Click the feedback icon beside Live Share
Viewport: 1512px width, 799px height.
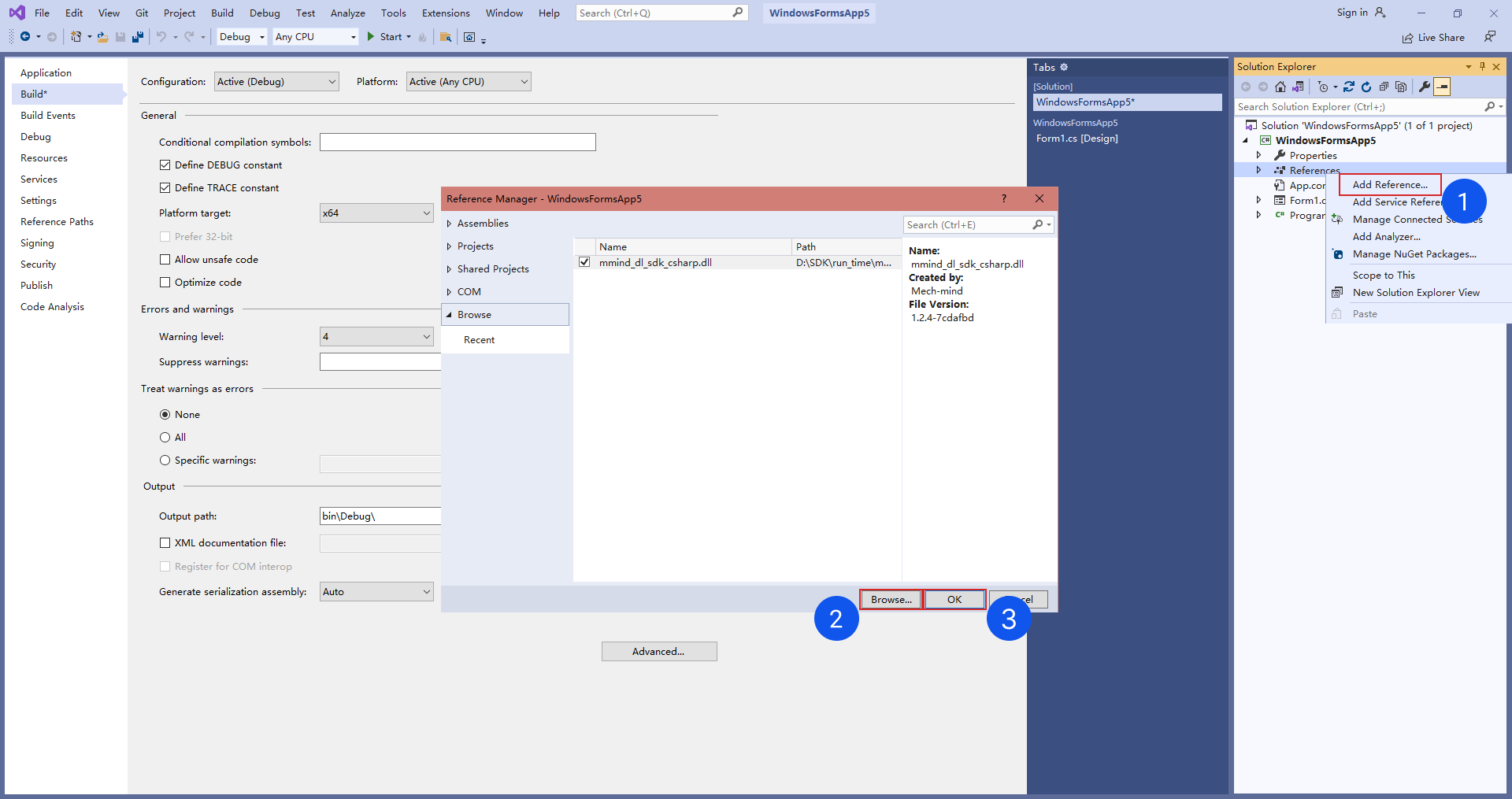[x=1489, y=37]
